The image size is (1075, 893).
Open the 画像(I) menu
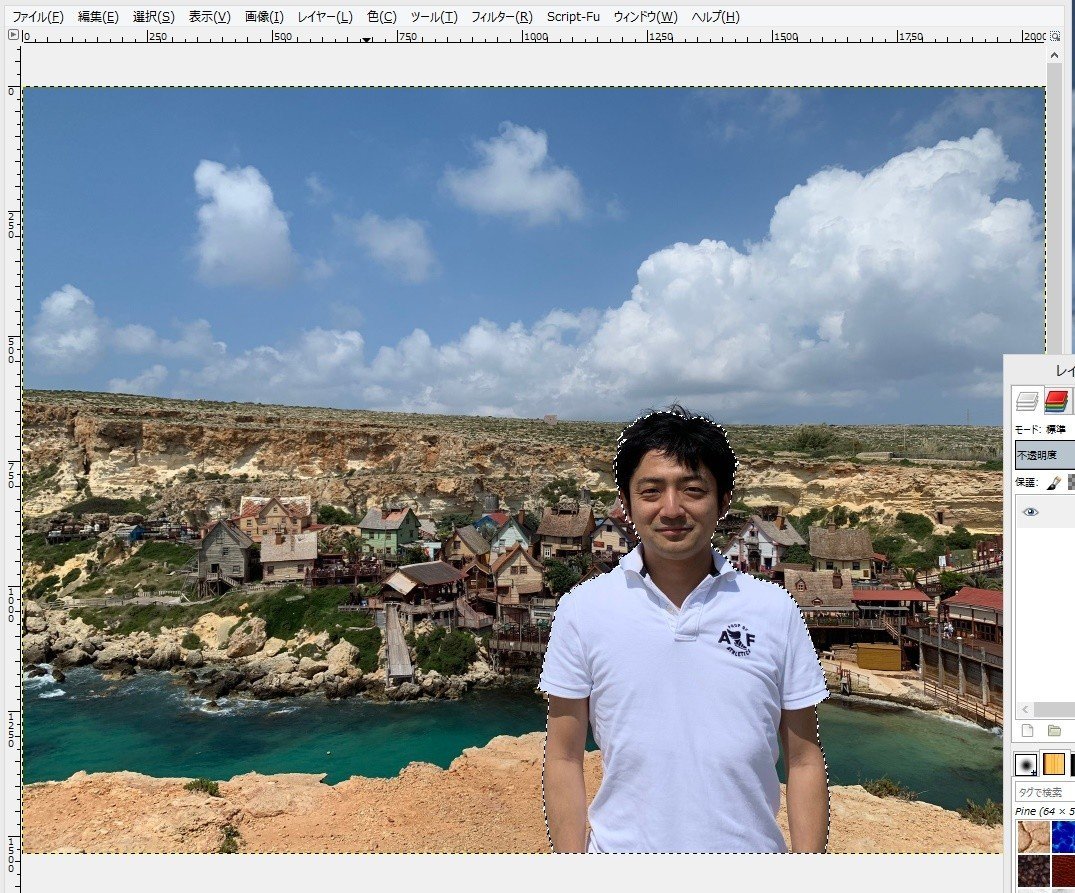click(264, 16)
